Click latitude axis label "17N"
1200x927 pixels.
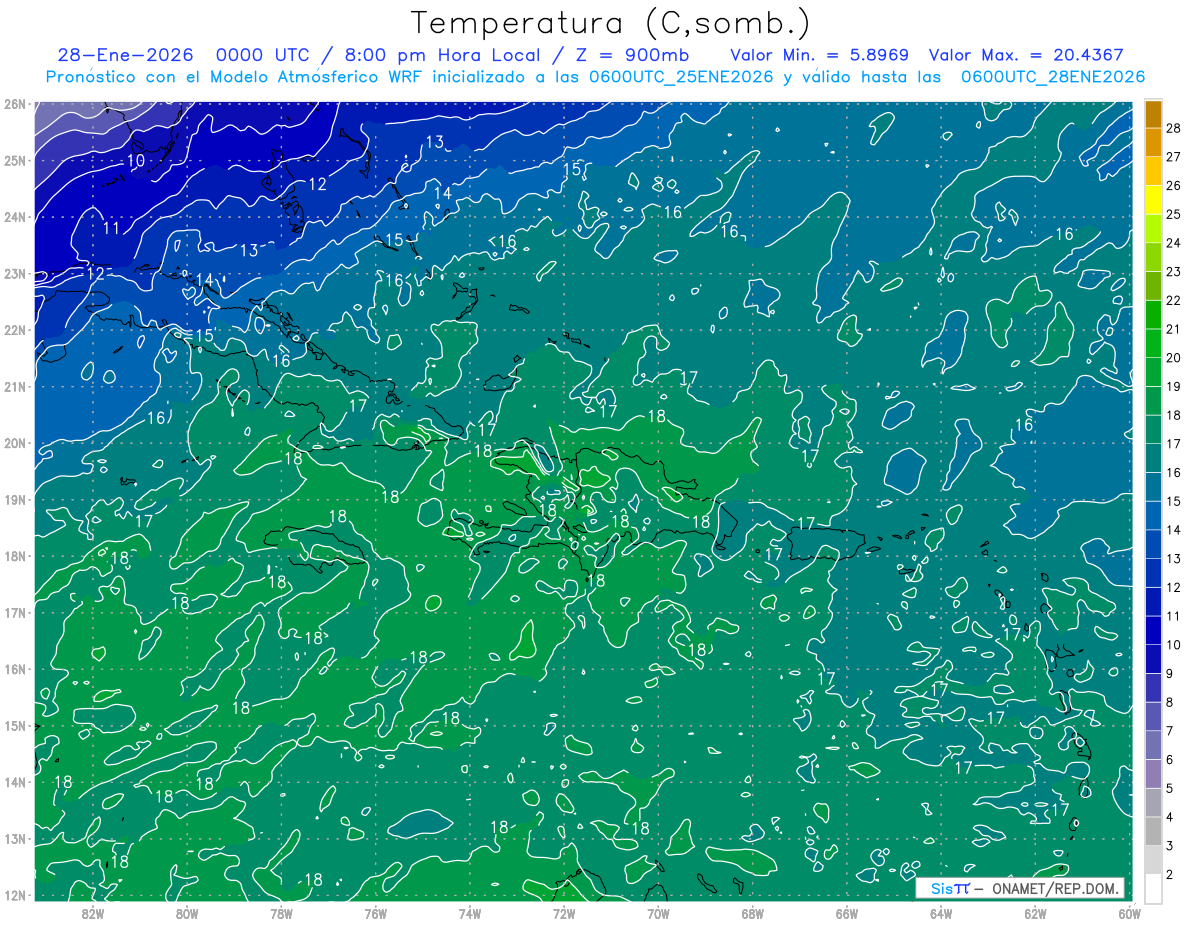pos(15,612)
